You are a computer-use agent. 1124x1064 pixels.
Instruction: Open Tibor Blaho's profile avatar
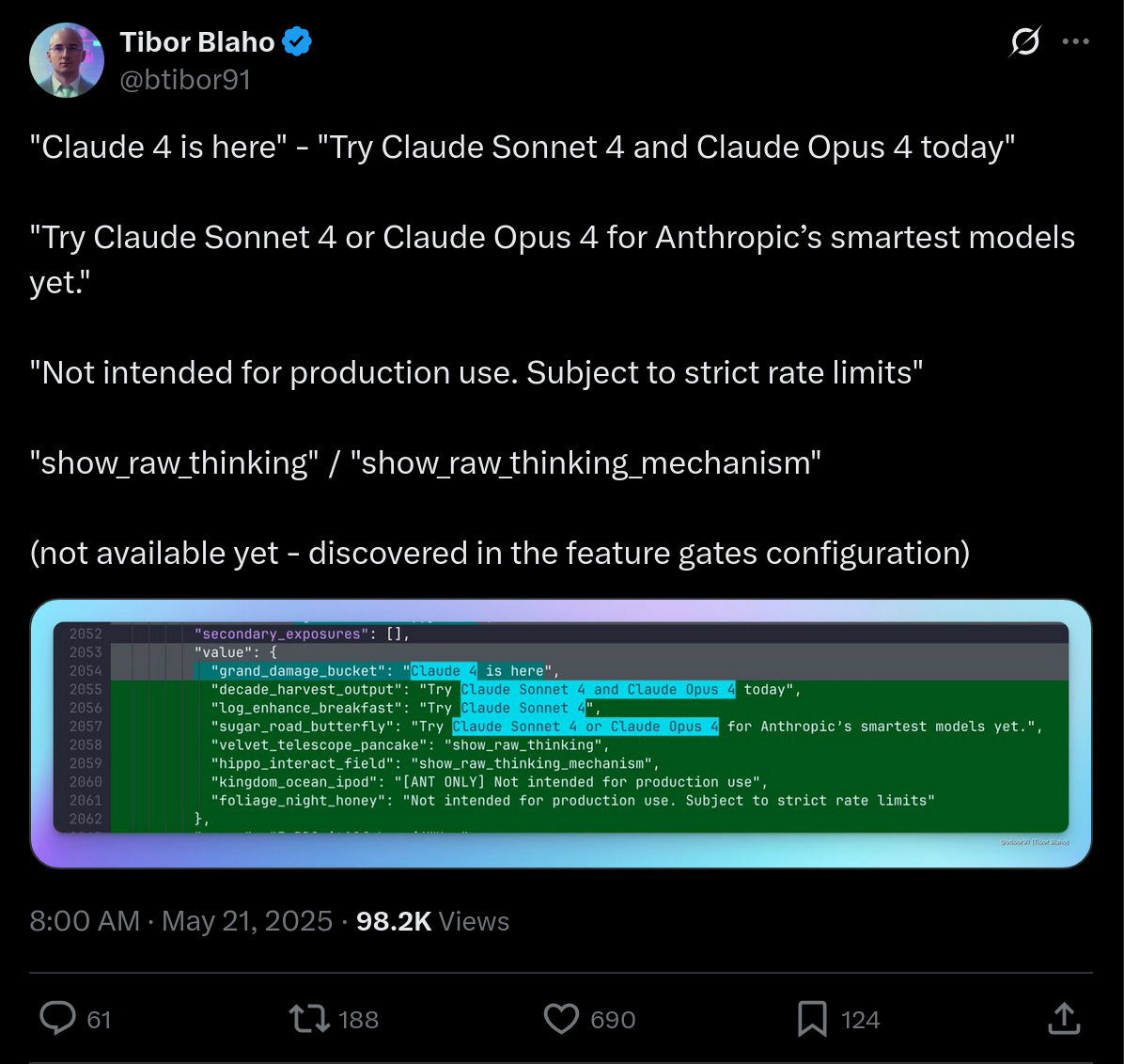coord(67,60)
